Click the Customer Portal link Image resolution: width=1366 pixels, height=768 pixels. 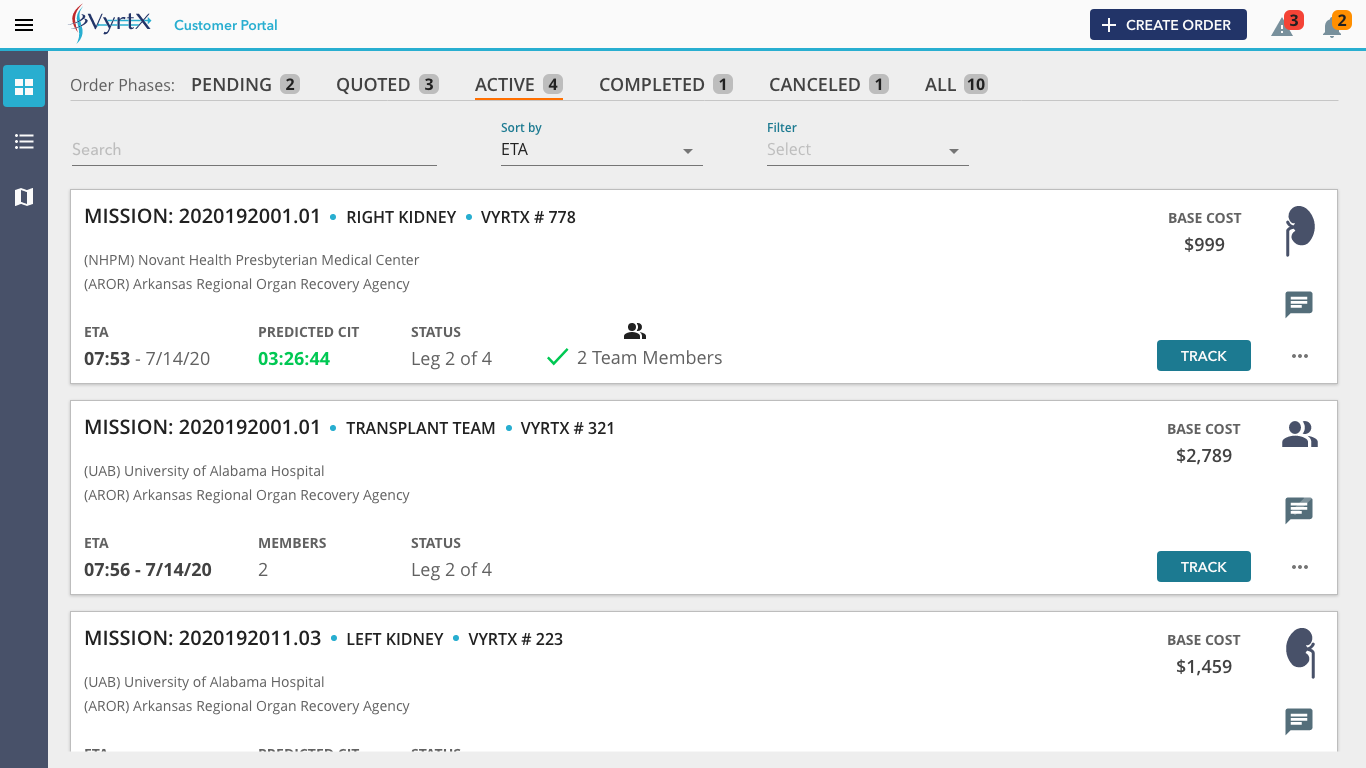(x=226, y=25)
